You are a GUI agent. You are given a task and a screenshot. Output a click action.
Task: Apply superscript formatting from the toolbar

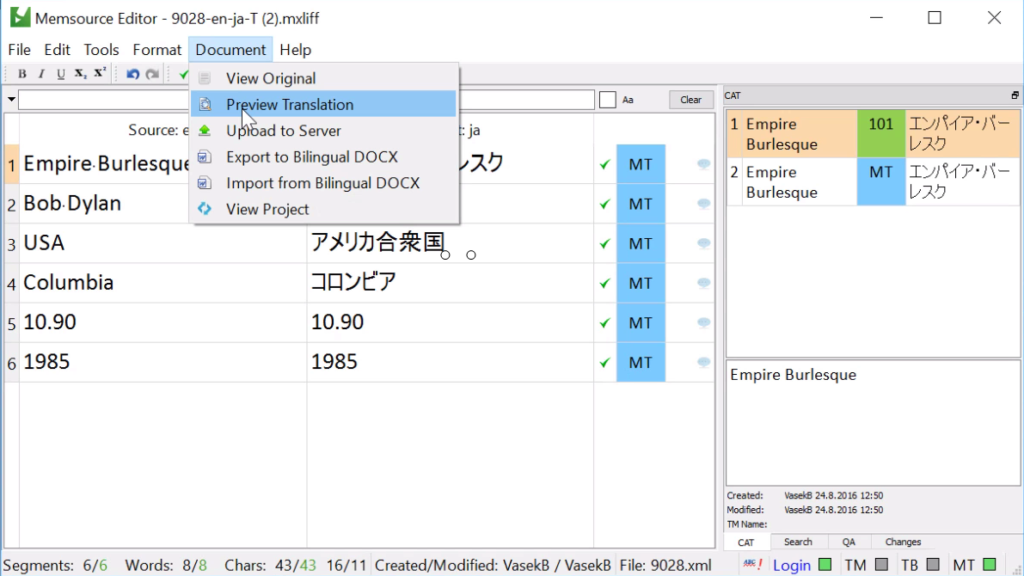point(99,74)
